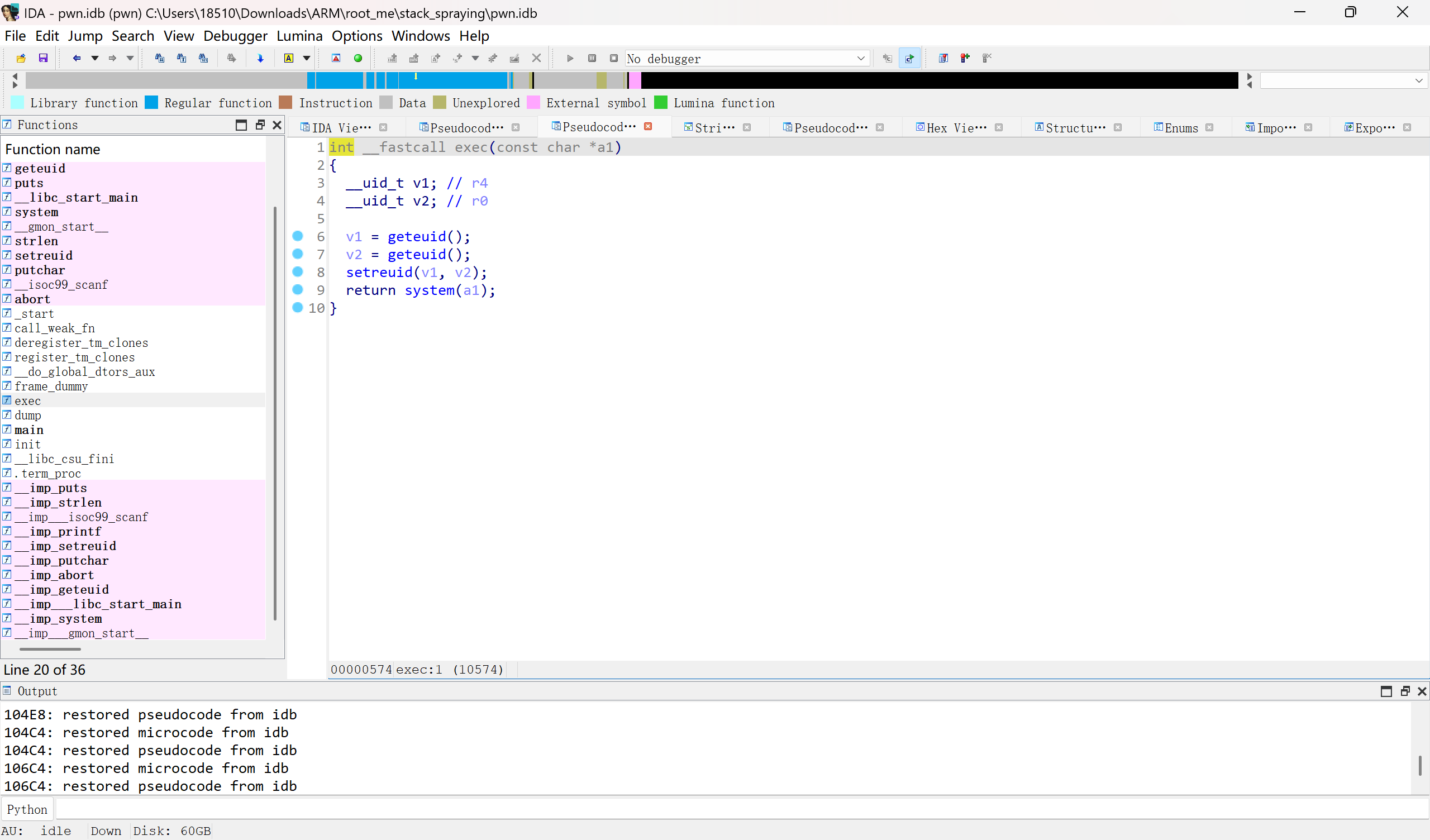The width and height of the screenshot is (1430, 840).
Task: Float the Functions panel
Action: 260,125
